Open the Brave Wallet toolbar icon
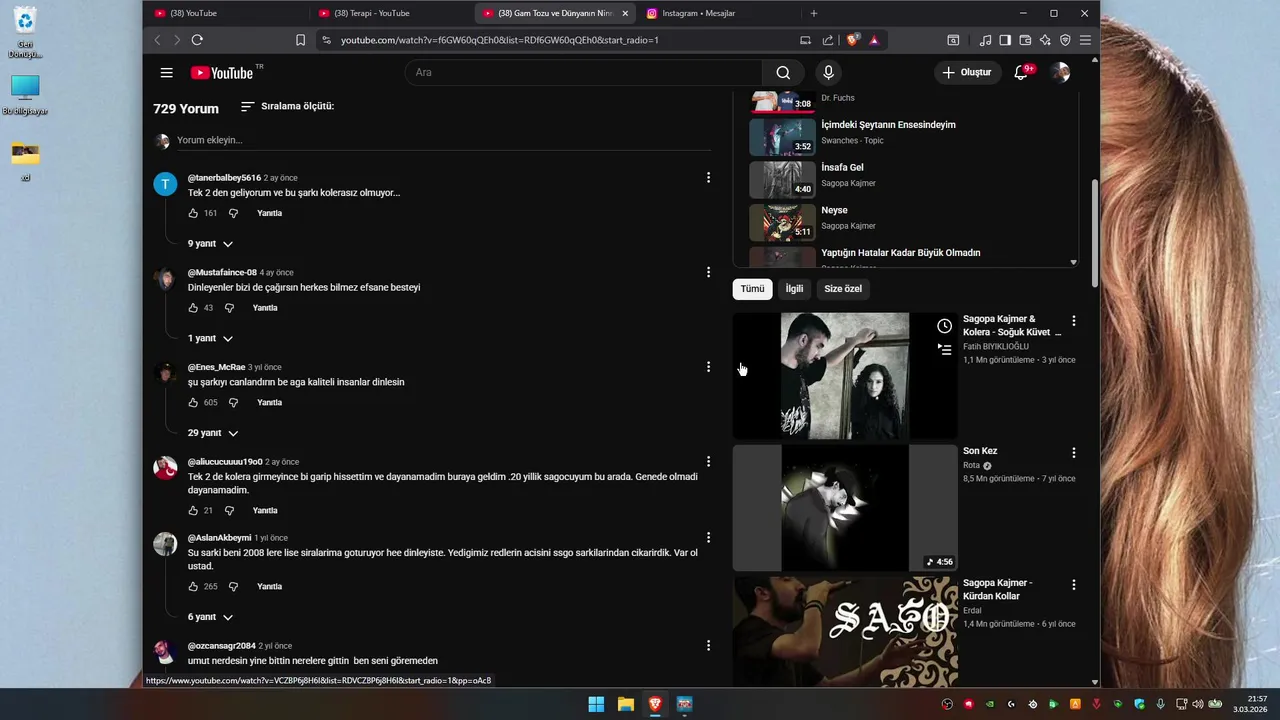The height and width of the screenshot is (720, 1280). 1025,40
